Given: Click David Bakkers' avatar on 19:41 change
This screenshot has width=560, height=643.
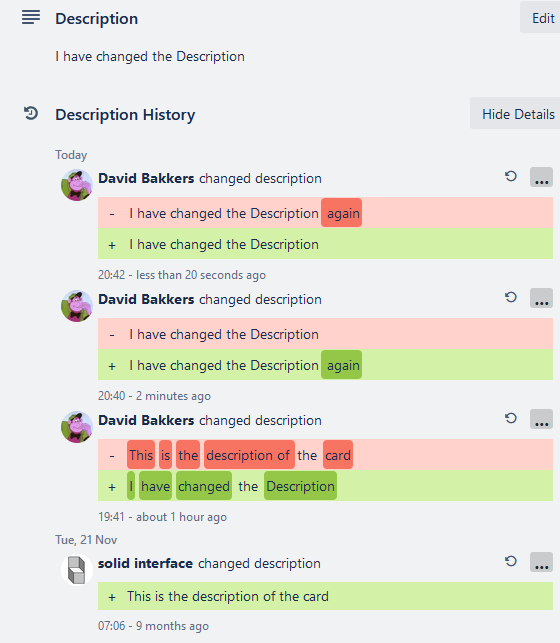Looking at the screenshot, I should [77, 427].
